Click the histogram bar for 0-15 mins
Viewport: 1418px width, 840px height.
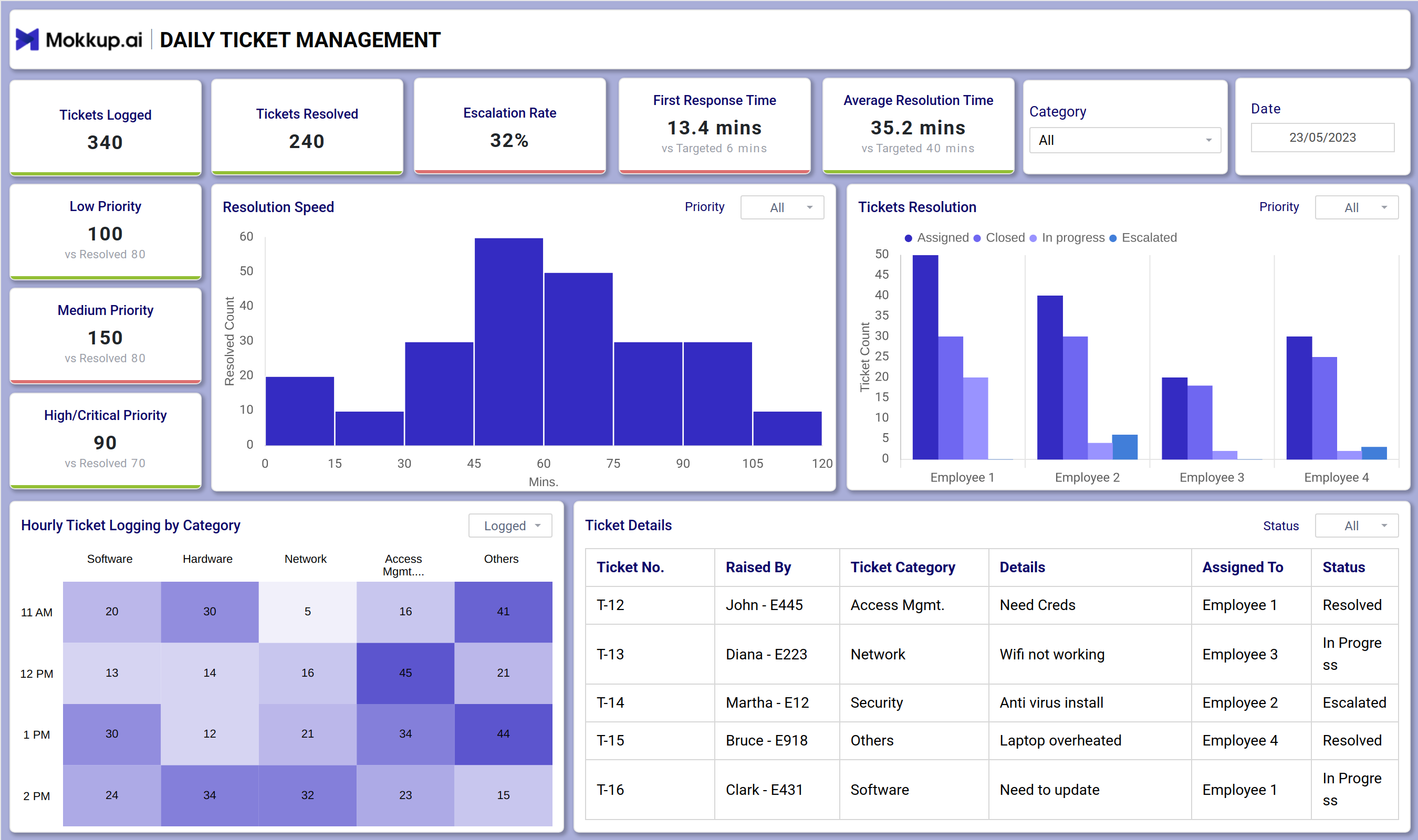[x=299, y=411]
